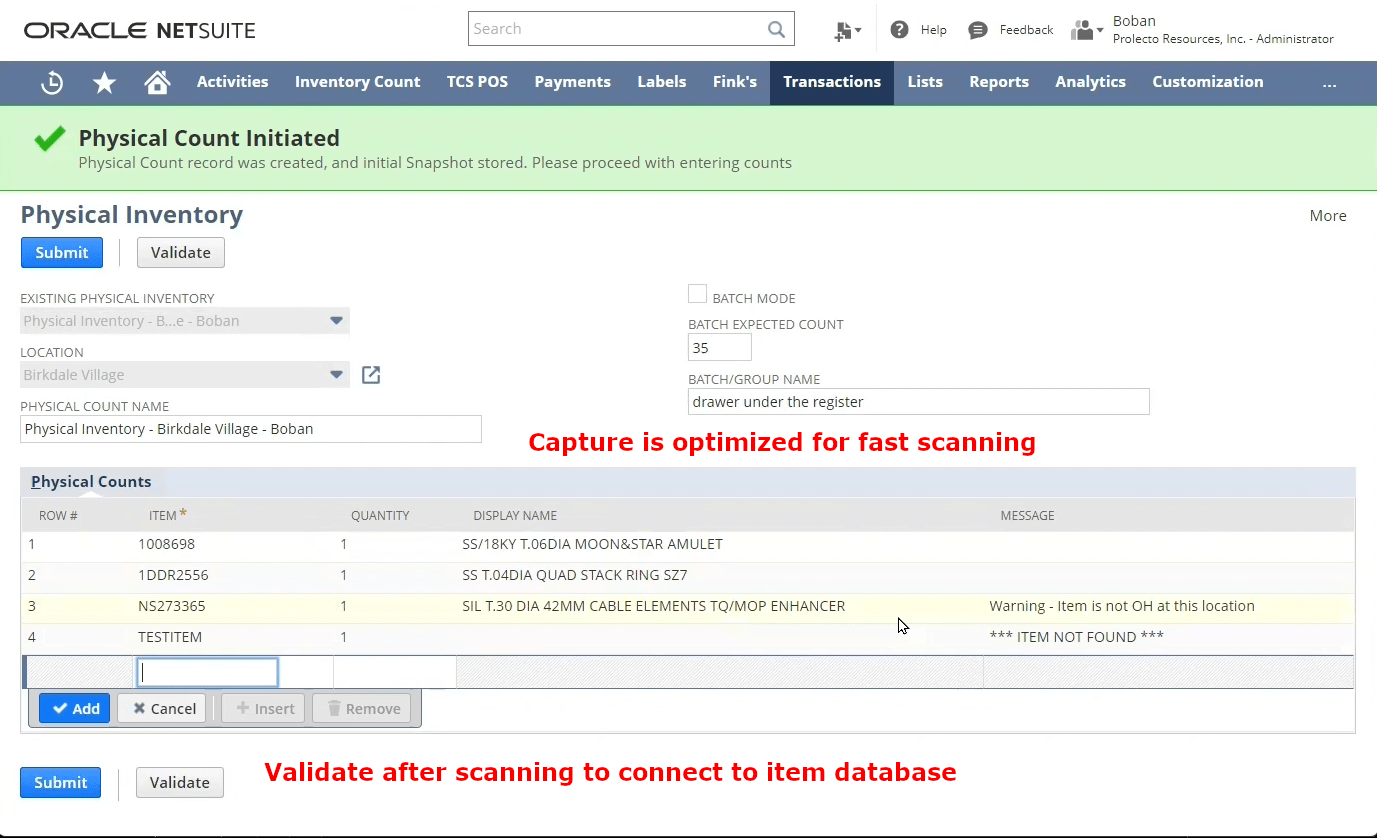
Task: Open the Existing Physical Inventory dropdown
Action: click(x=337, y=321)
